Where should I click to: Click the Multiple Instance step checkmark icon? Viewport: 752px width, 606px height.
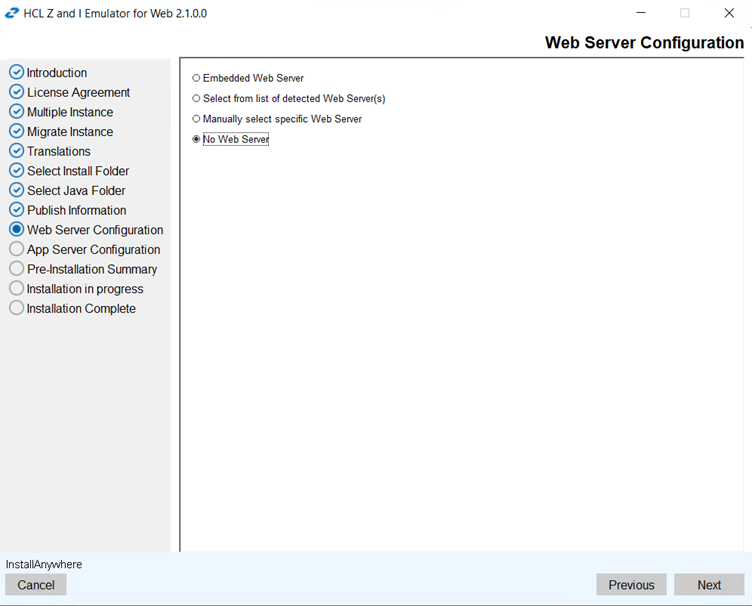tap(16, 111)
